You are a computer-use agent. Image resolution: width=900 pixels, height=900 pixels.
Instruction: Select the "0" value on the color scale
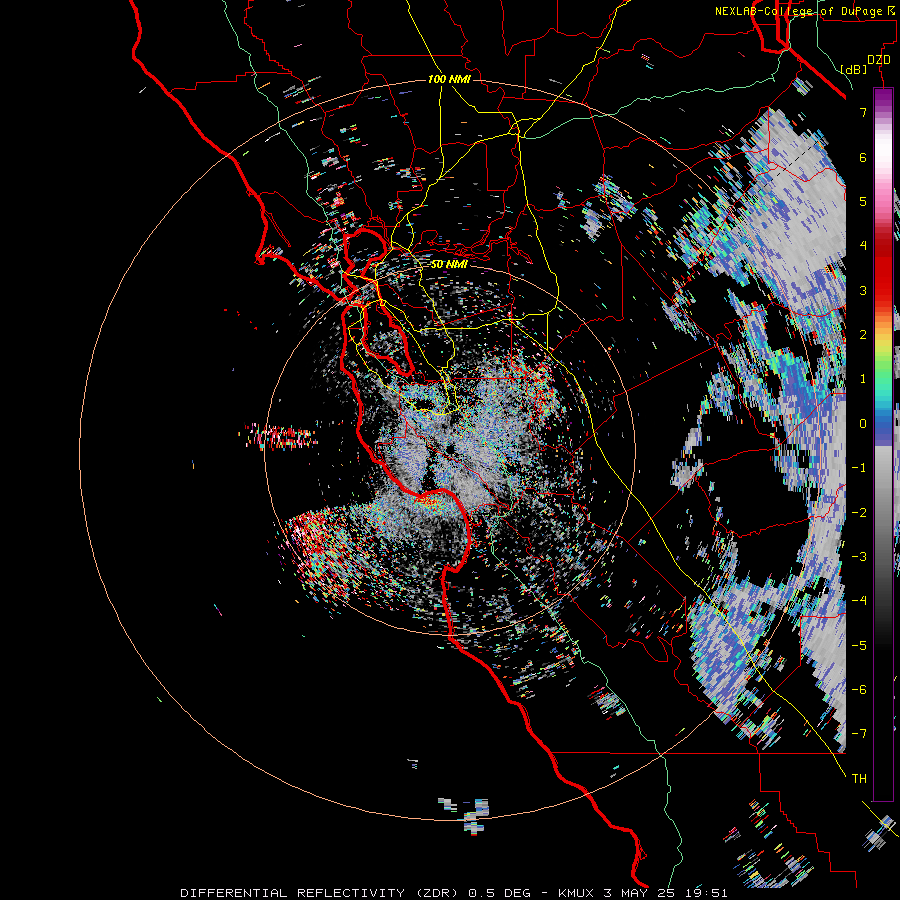(x=863, y=424)
